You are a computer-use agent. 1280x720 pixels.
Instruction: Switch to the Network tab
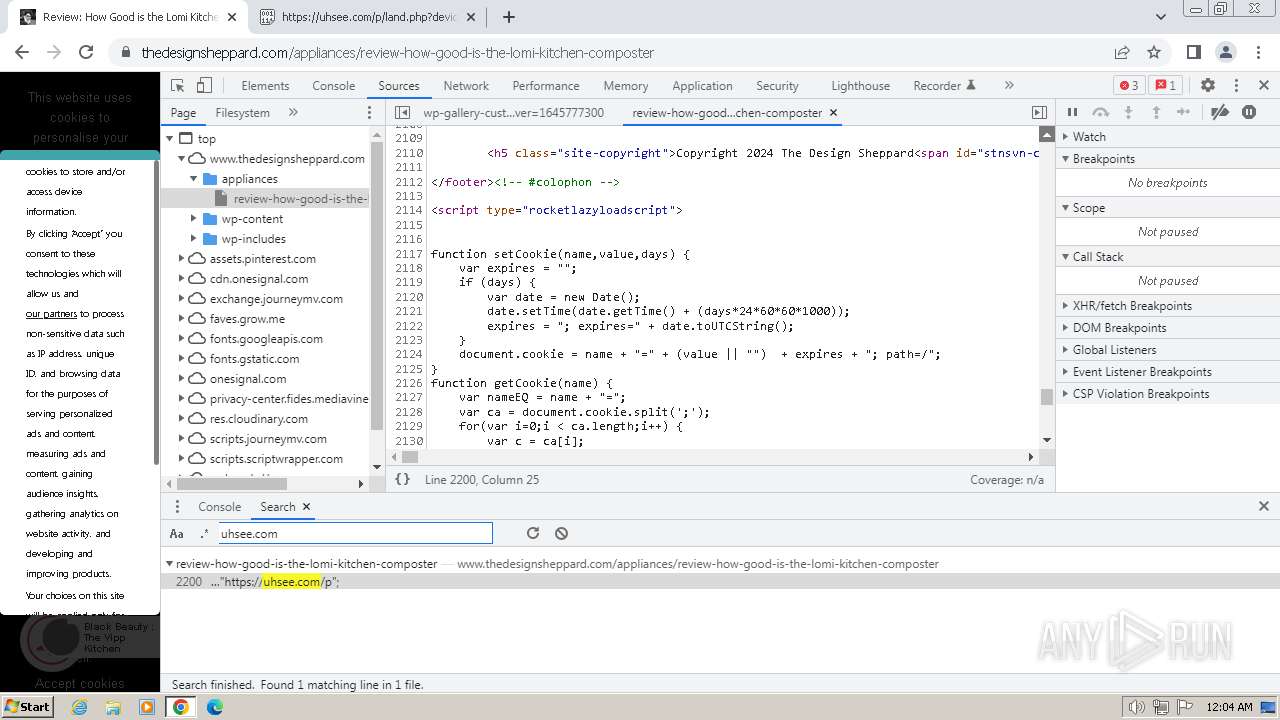click(x=466, y=86)
